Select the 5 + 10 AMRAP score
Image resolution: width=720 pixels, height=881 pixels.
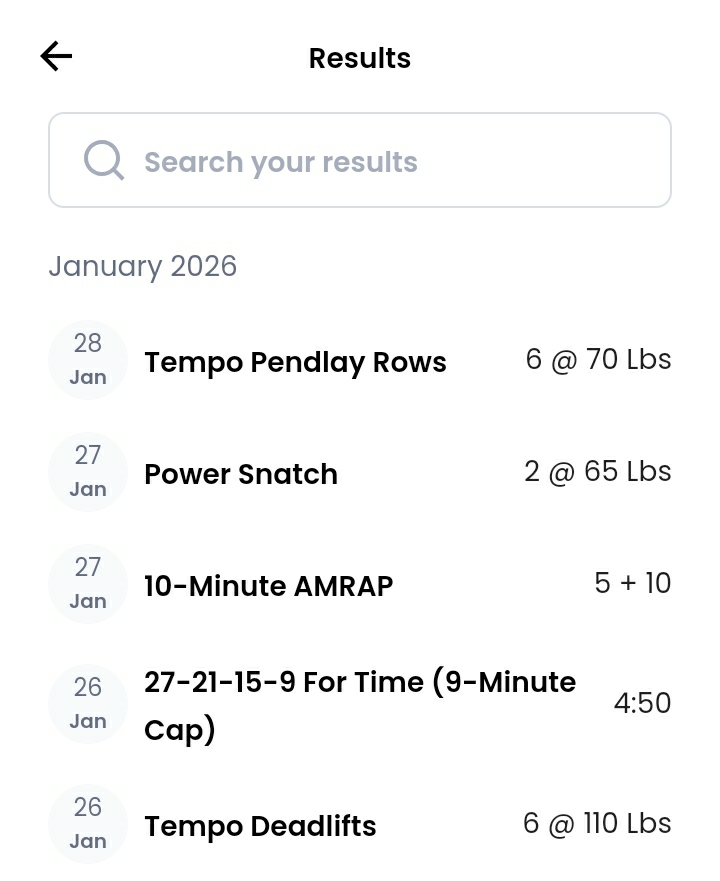(x=632, y=584)
